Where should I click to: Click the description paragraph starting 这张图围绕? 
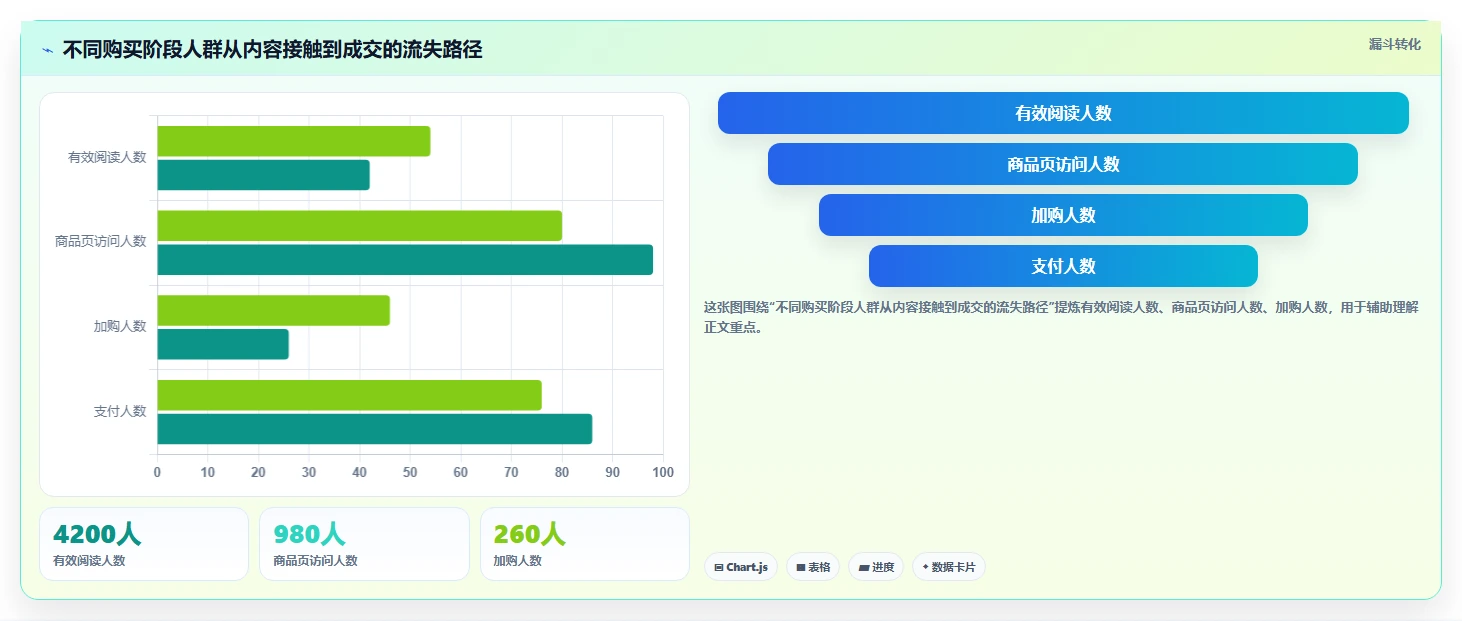[1061, 317]
